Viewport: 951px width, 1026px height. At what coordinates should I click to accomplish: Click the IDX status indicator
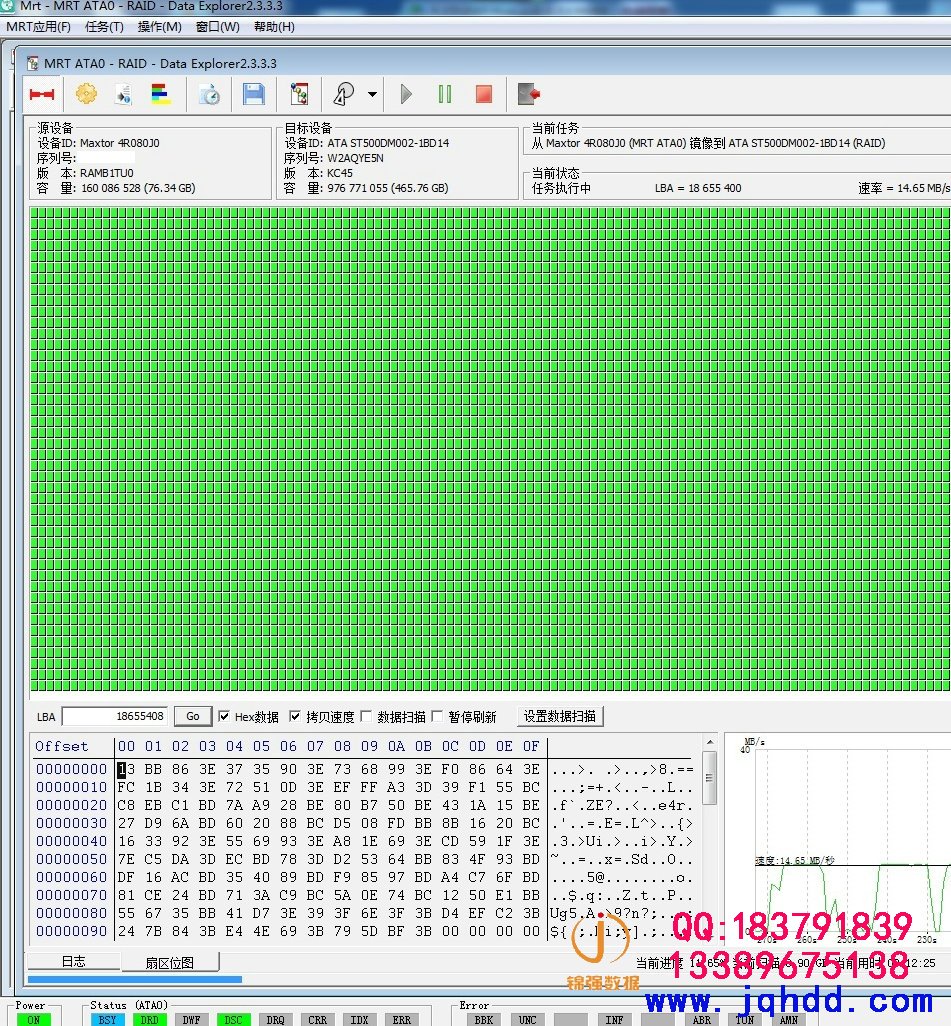(359, 1020)
